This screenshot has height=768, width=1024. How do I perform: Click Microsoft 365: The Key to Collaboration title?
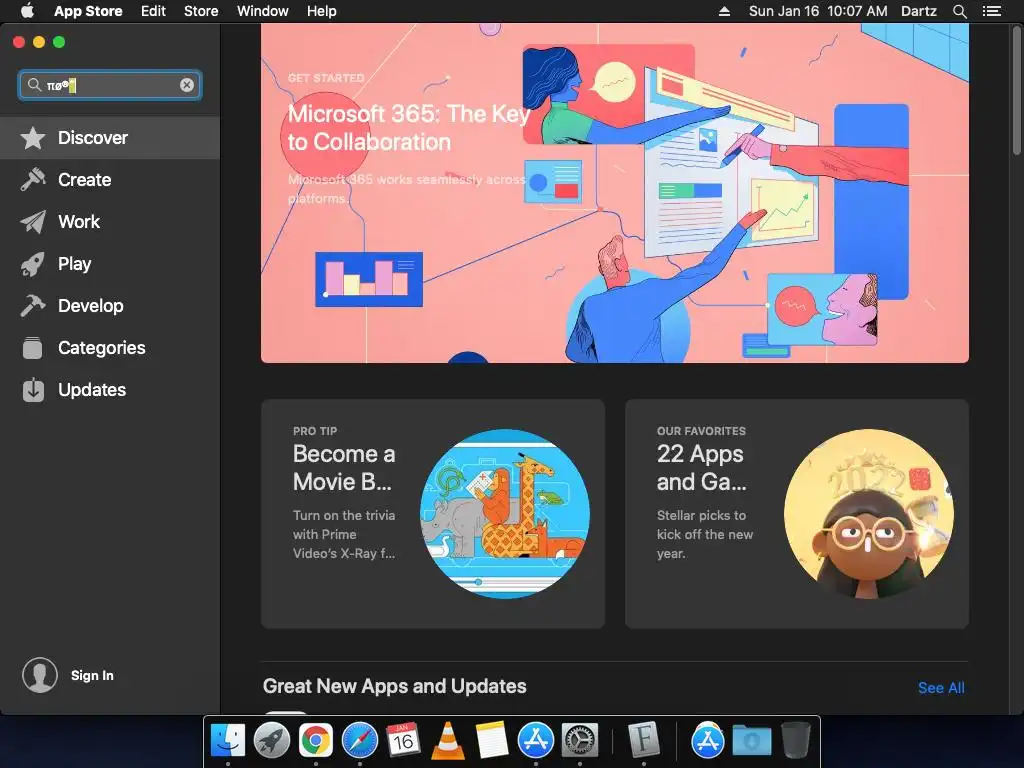tap(409, 128)
